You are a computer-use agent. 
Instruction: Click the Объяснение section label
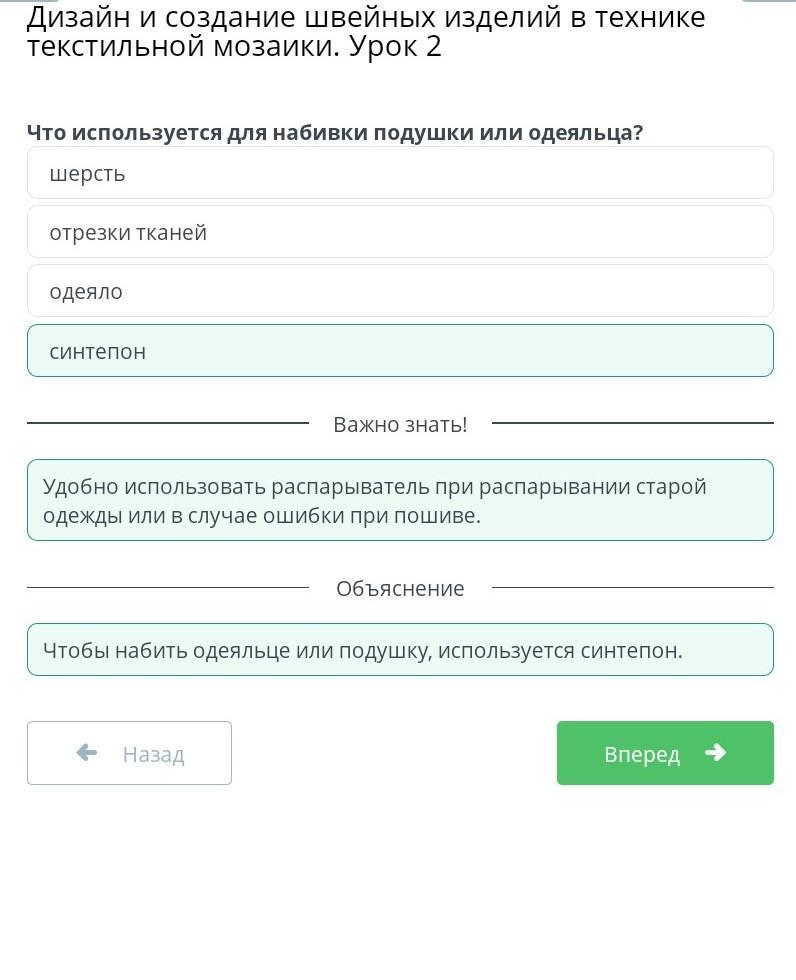(400, 588)
